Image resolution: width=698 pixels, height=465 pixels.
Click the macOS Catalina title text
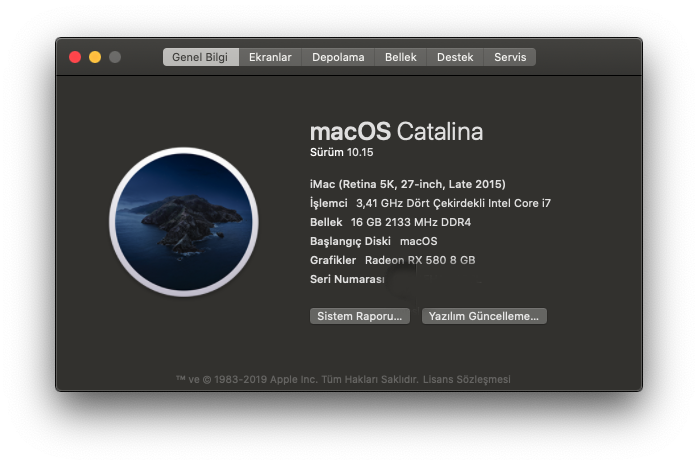[396, 131]
